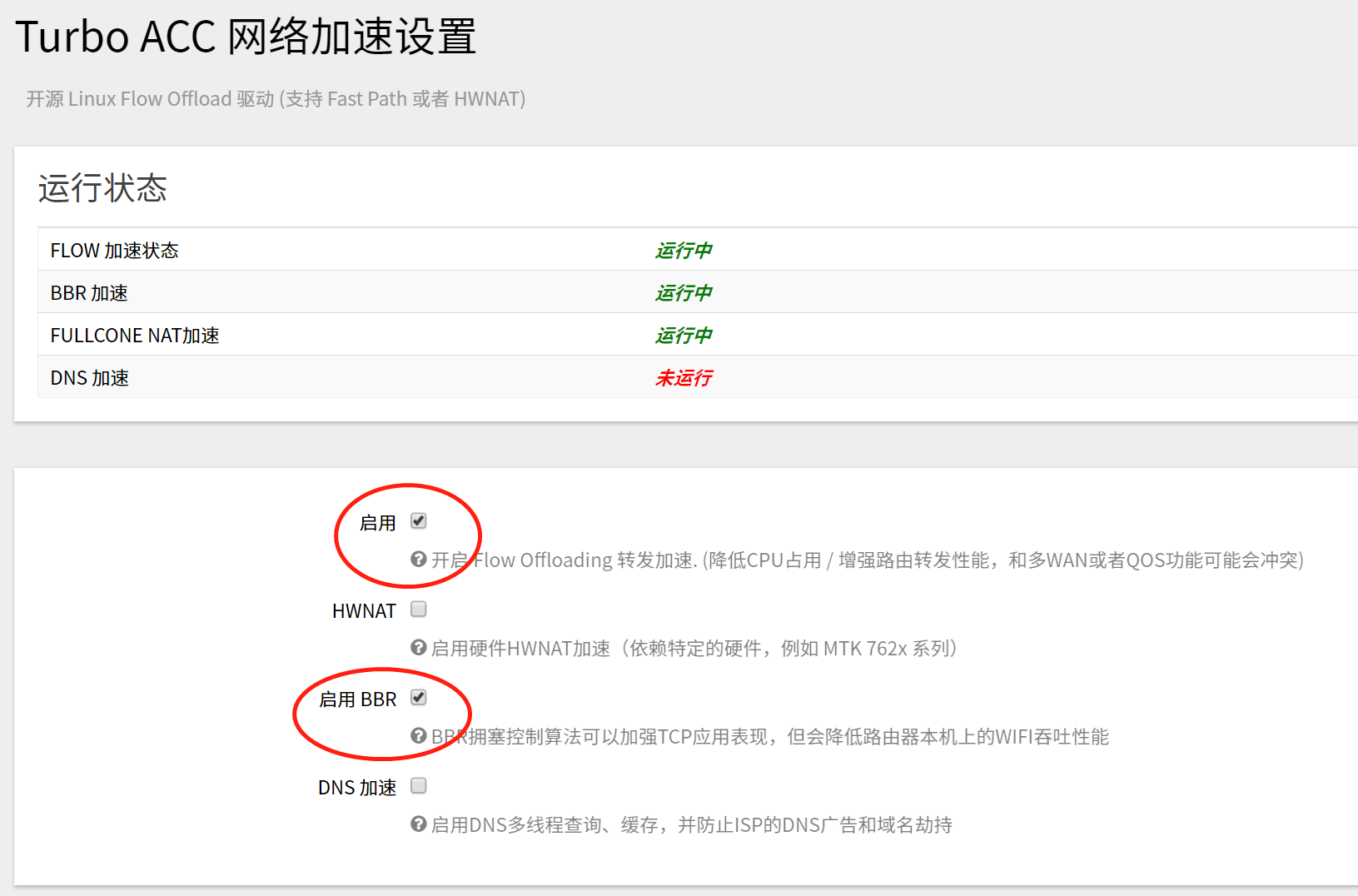The height and width of the screenshot is (896, 1358).
Task: Uncheck the 启用 Flow Offloading checkbox
Action: pyautogui.click(x=419, y=520)
